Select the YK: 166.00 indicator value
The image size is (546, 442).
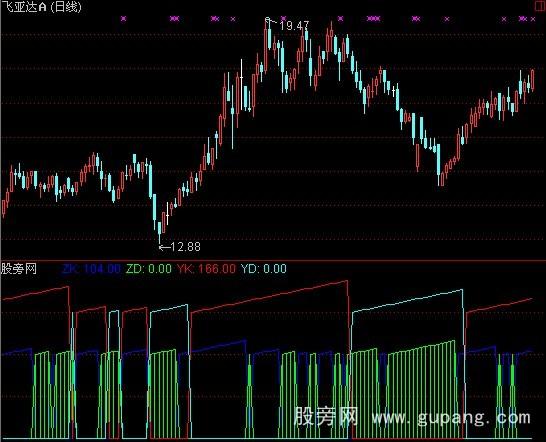(206, 269)
